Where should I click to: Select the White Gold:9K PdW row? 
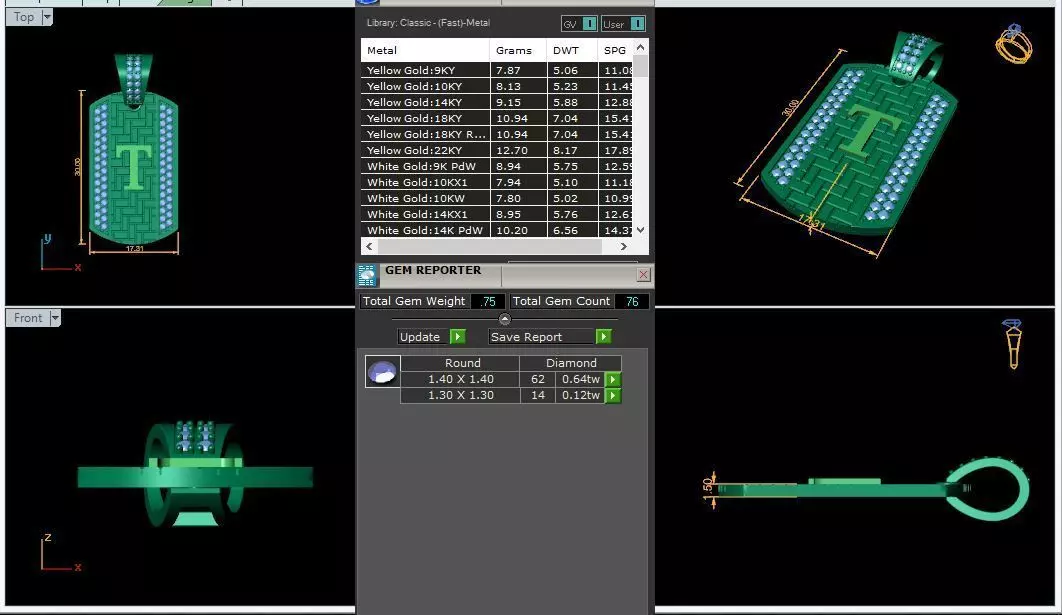pos(497,167)
